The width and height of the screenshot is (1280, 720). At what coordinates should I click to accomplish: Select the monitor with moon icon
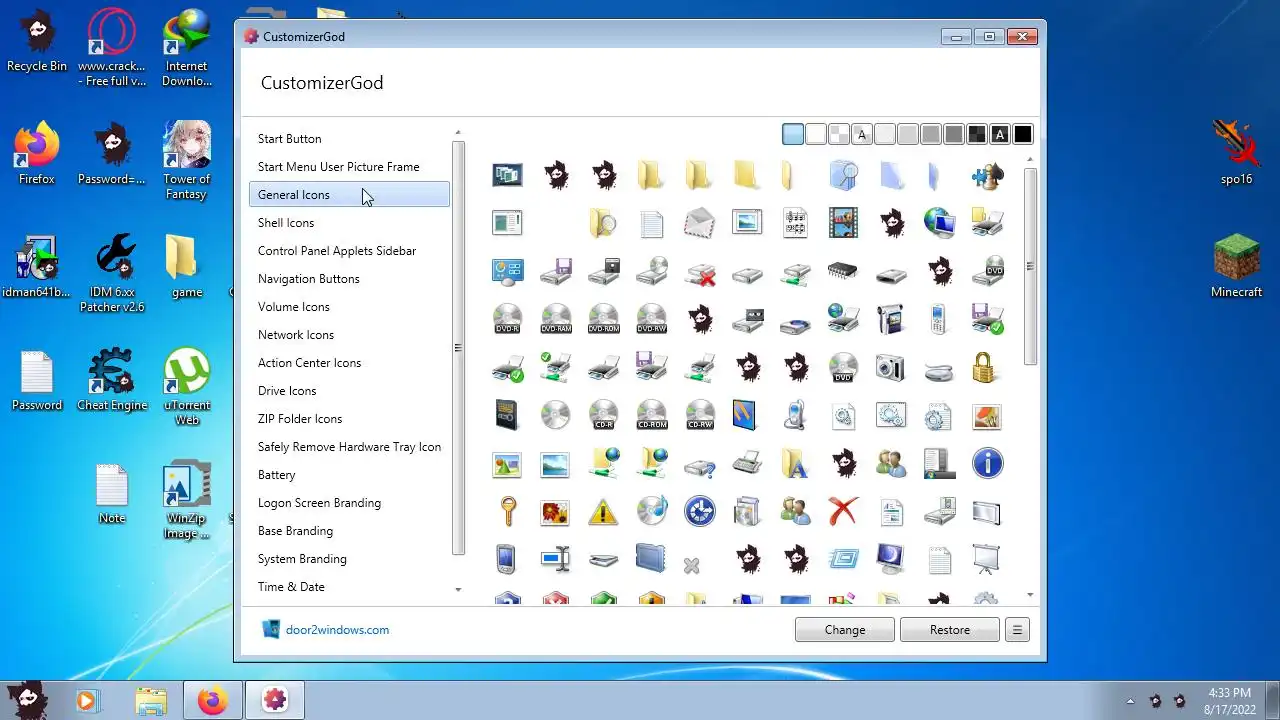(890, 559)
